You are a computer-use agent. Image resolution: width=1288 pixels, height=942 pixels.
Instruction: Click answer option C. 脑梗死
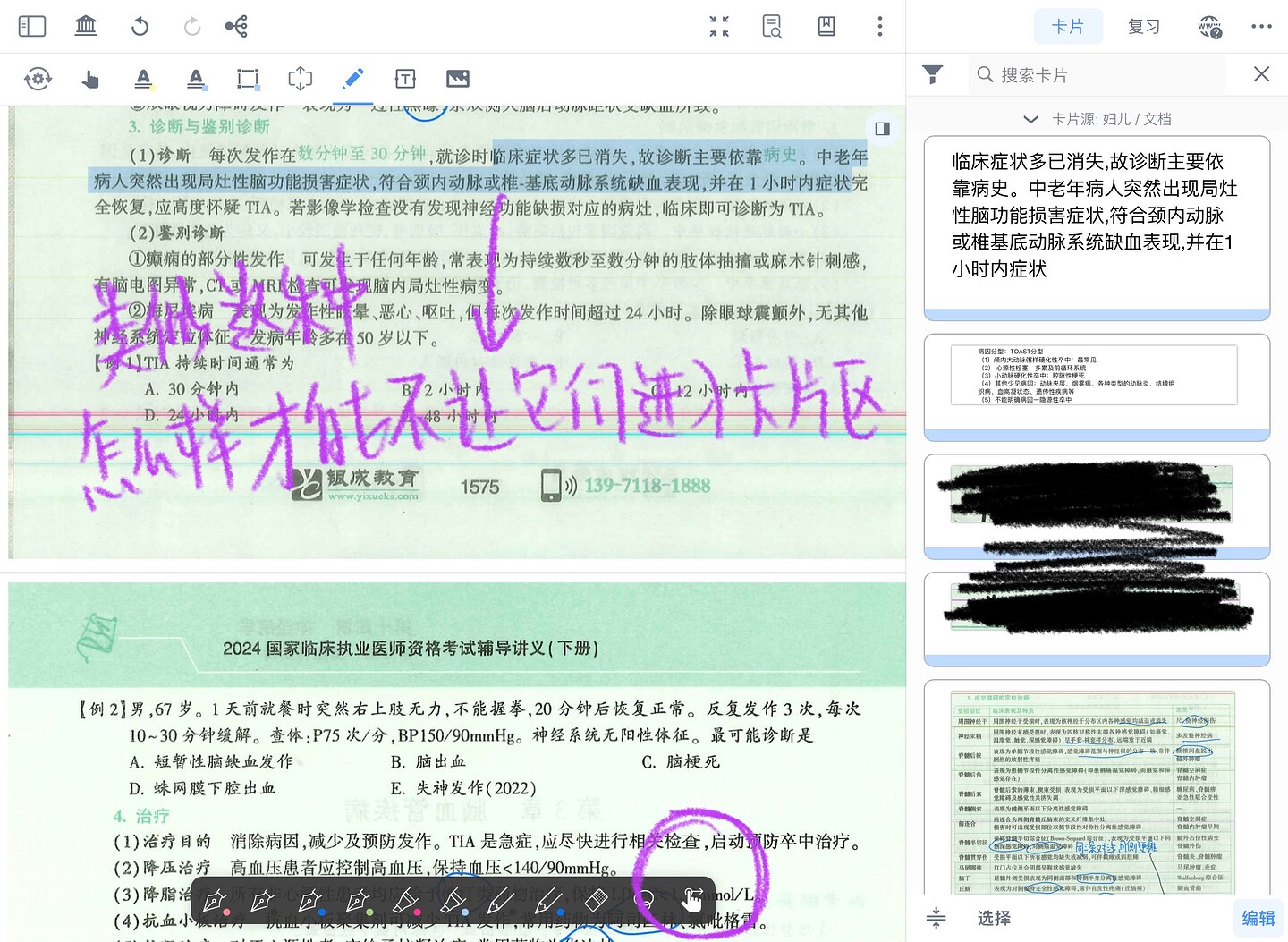click(x=681, y=762)
